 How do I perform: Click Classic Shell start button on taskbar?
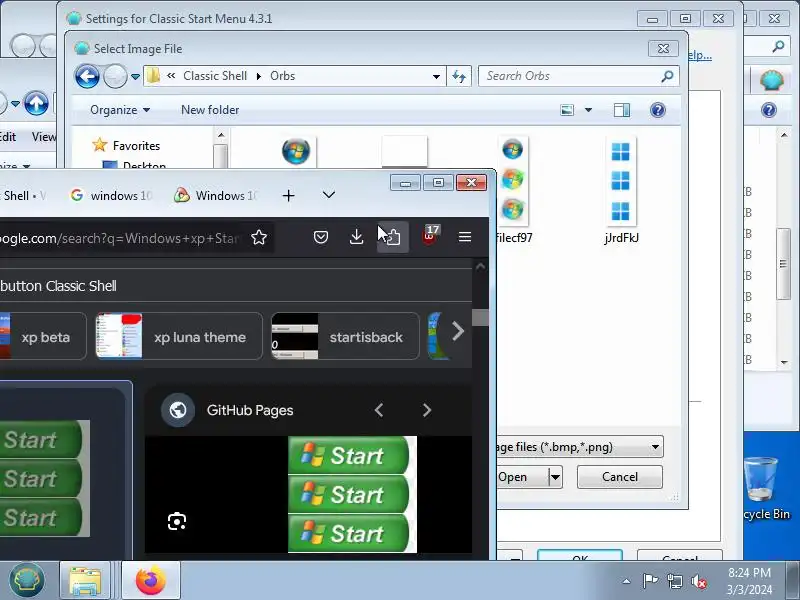pos(27,580)
